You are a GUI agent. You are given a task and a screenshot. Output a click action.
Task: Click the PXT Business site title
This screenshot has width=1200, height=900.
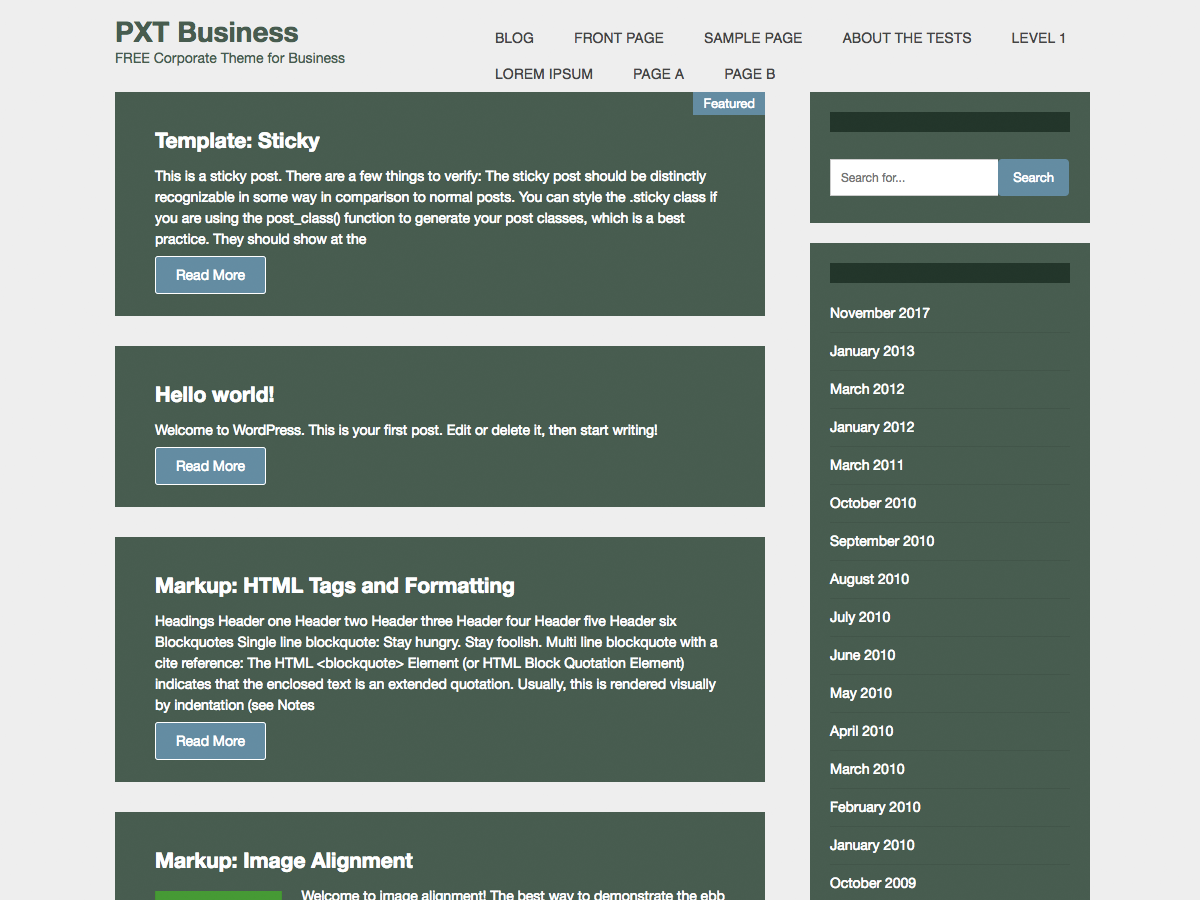(x=207, y=32)
